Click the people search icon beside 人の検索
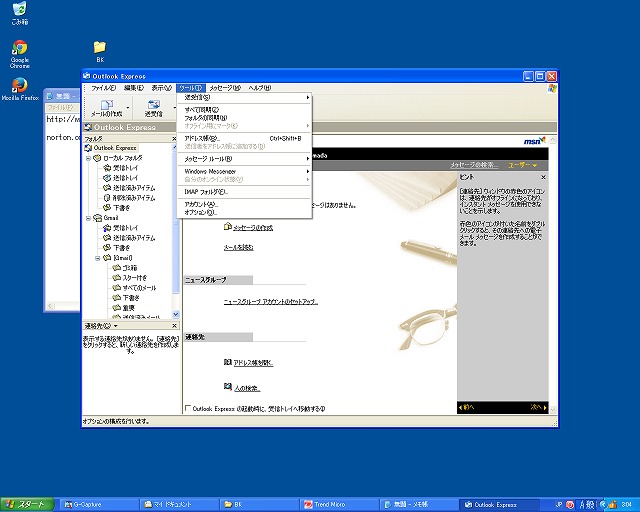This screenshot has width=640, height=512. click(x=228, y=386)
